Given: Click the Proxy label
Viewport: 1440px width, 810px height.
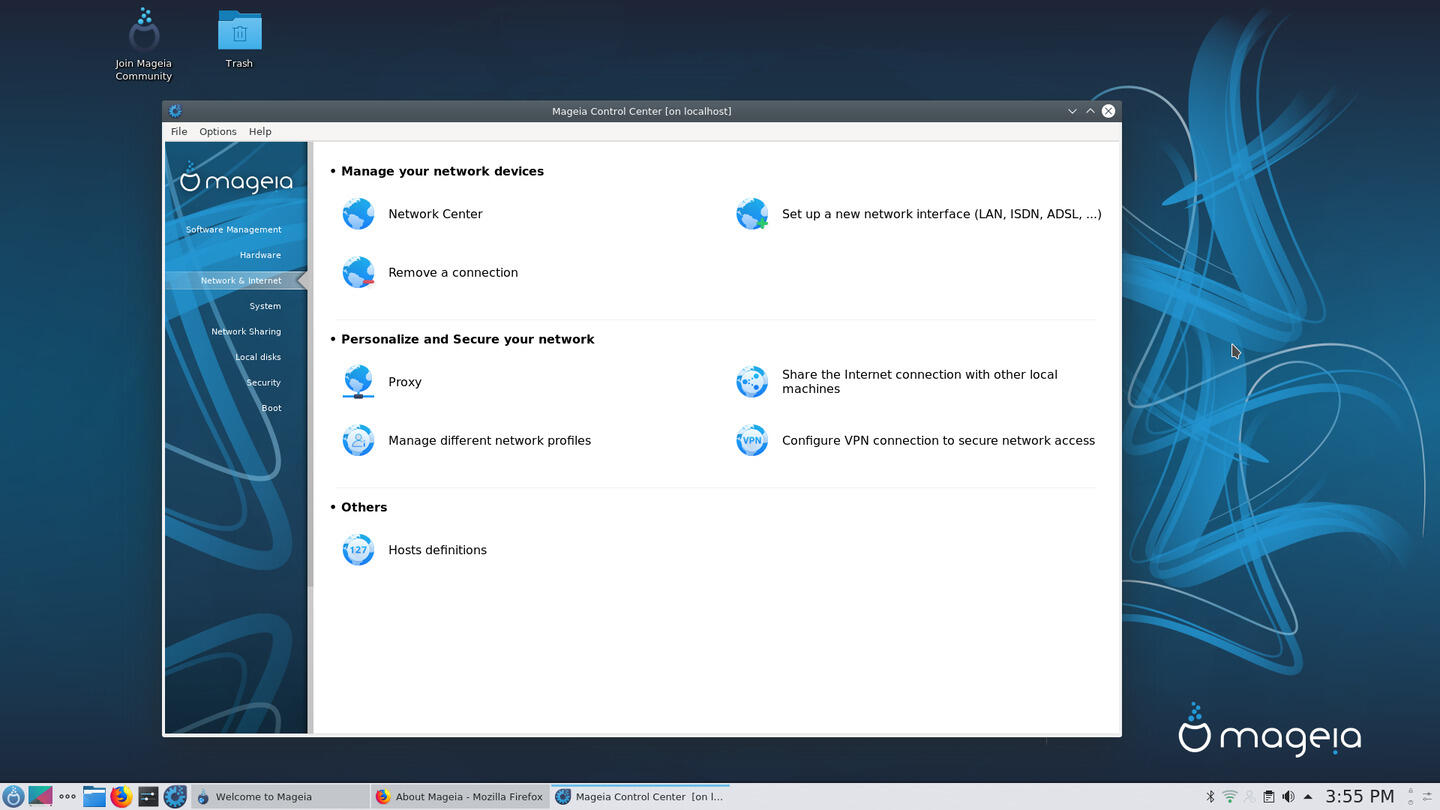Looking at the screenshot, I should coord(405,382).
